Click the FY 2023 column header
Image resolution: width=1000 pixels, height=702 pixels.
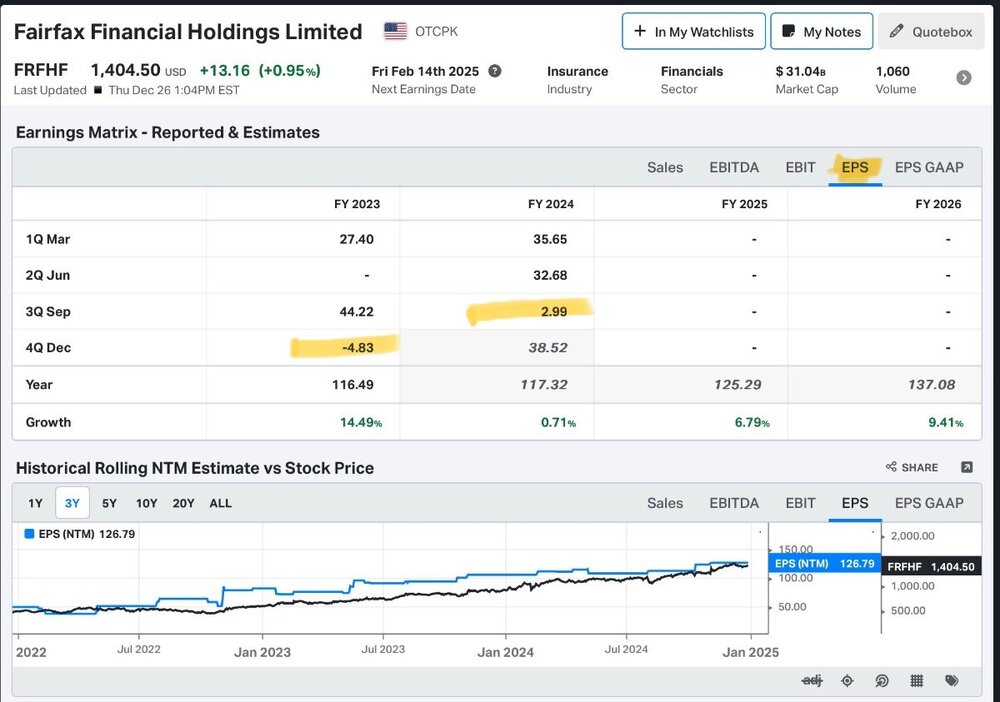pyautogui.click(x=357, y=204)
